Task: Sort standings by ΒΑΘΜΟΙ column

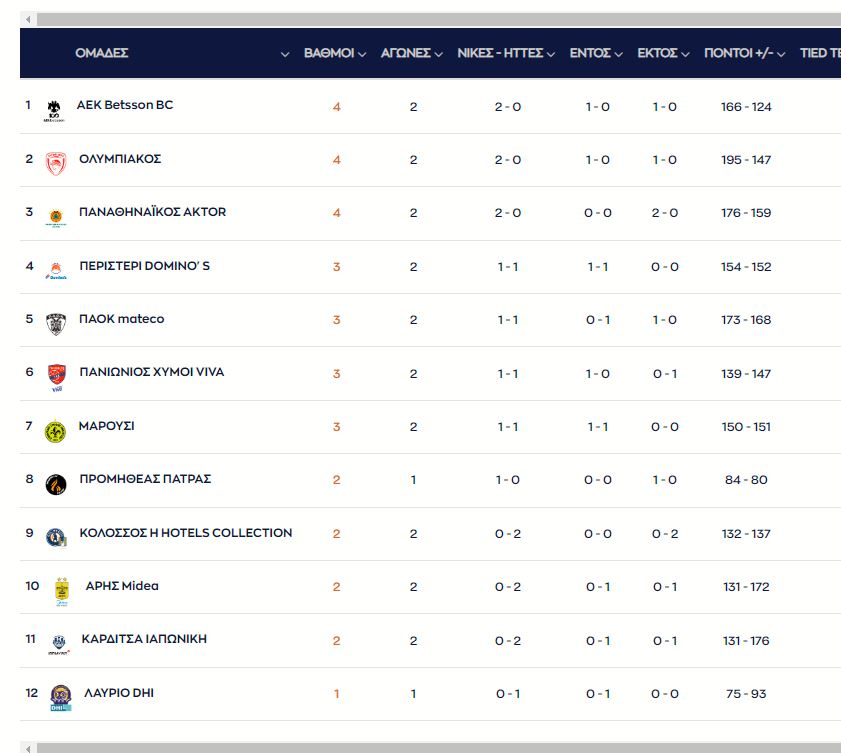Action: coord(335,53)
